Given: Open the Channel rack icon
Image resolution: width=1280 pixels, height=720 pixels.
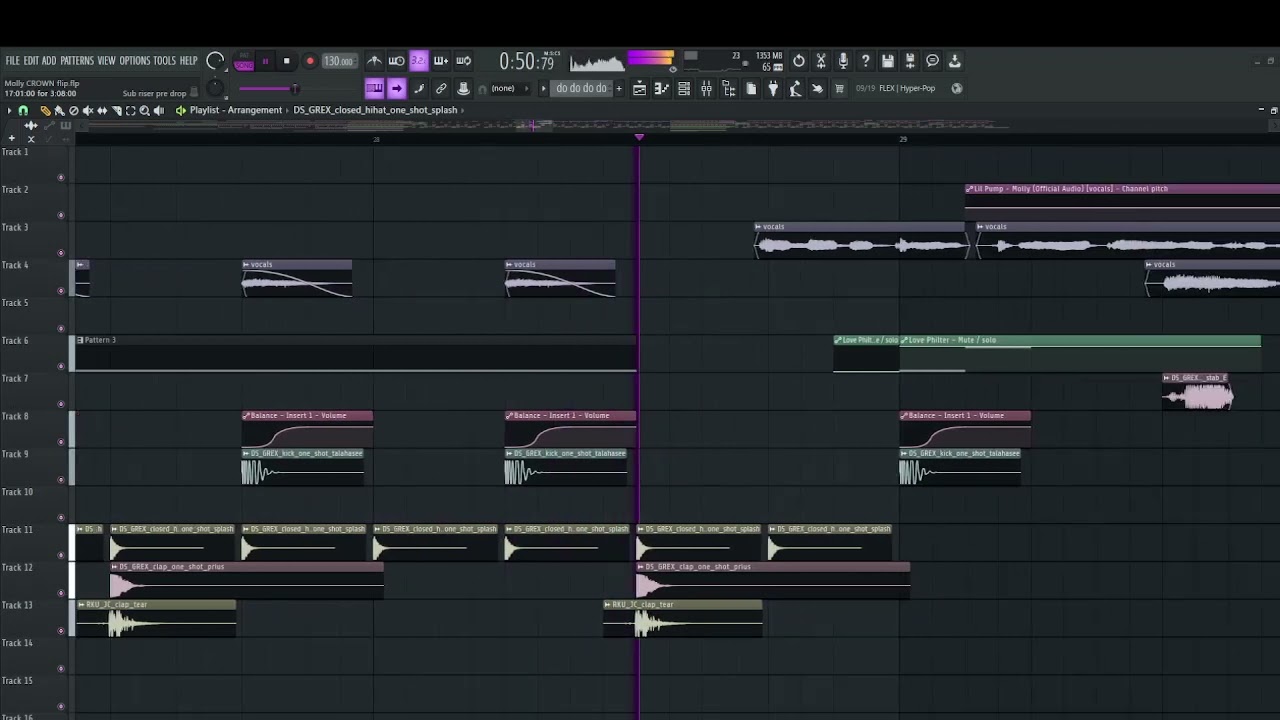Looking at the screenshot, I should pyautogui.click(x=684, y=89).
